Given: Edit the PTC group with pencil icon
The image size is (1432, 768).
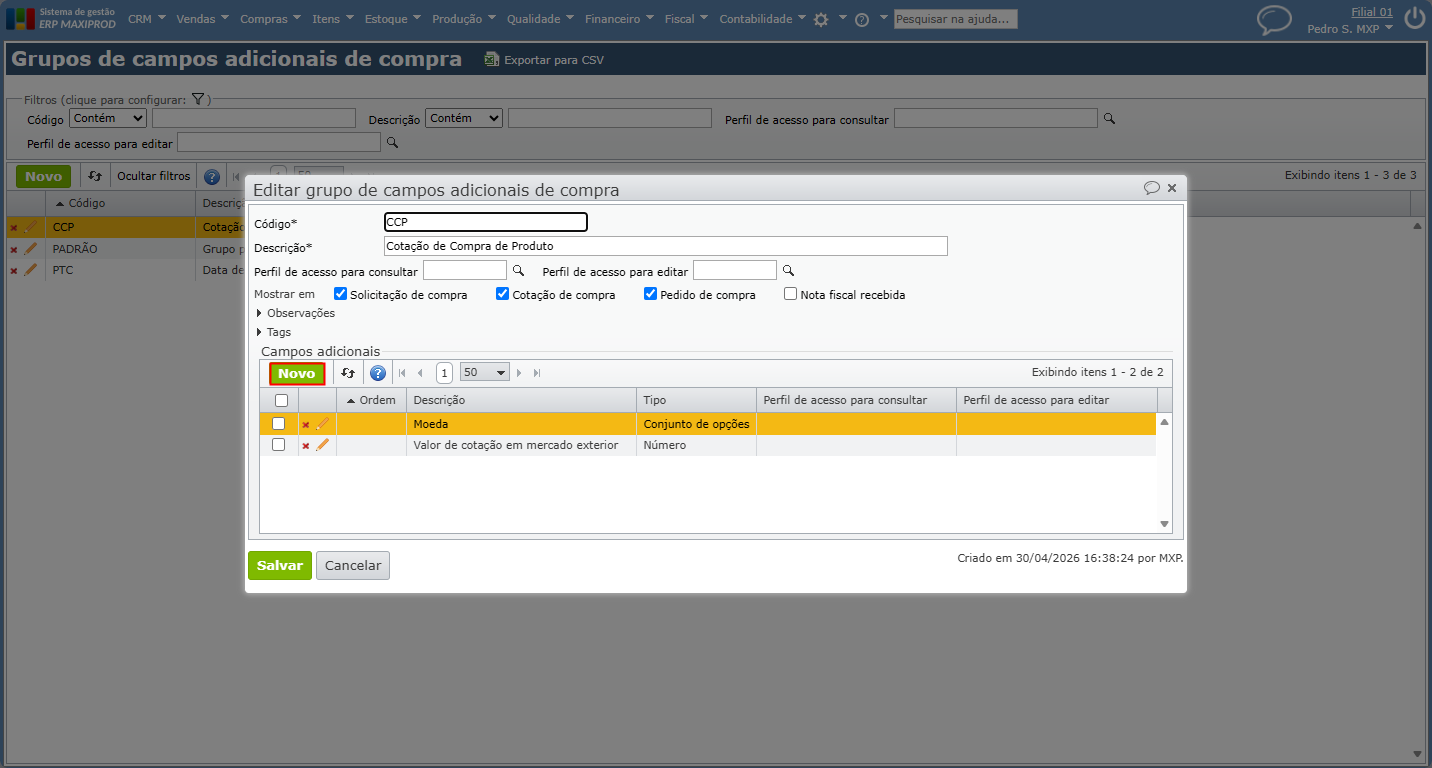Looking at the screenshot, I should 30,270.
